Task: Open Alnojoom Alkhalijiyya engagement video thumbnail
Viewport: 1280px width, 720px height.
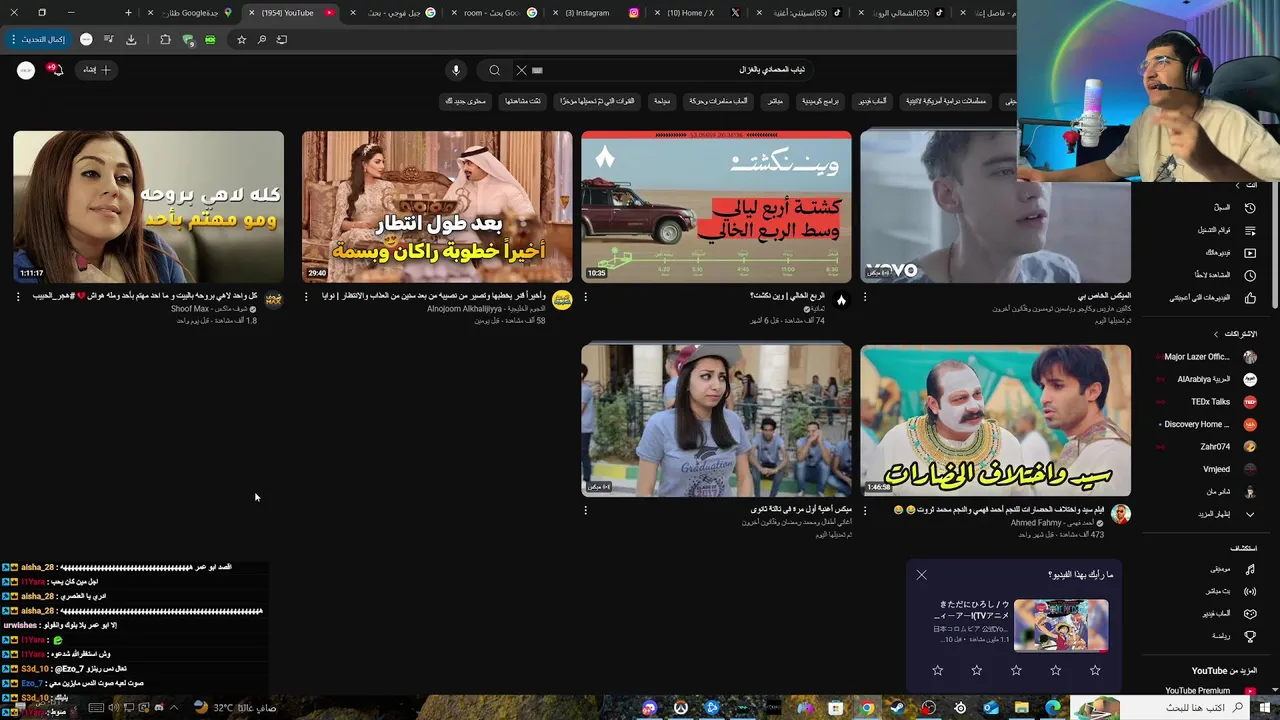Action: pos(437,207)
